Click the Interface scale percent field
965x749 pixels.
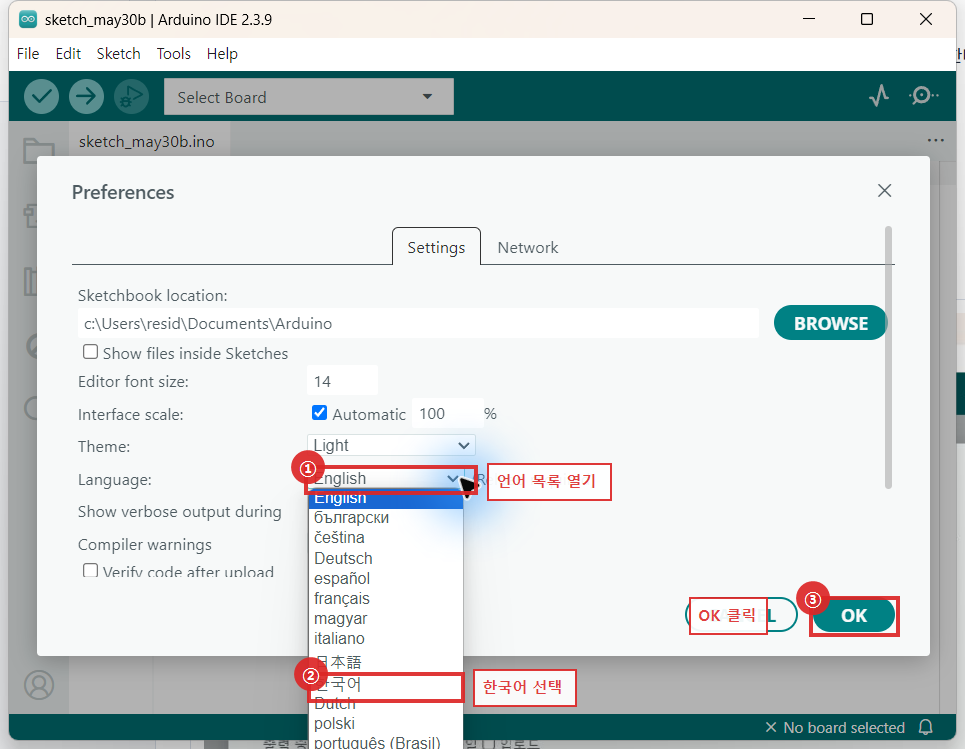(x=447, y=413)
